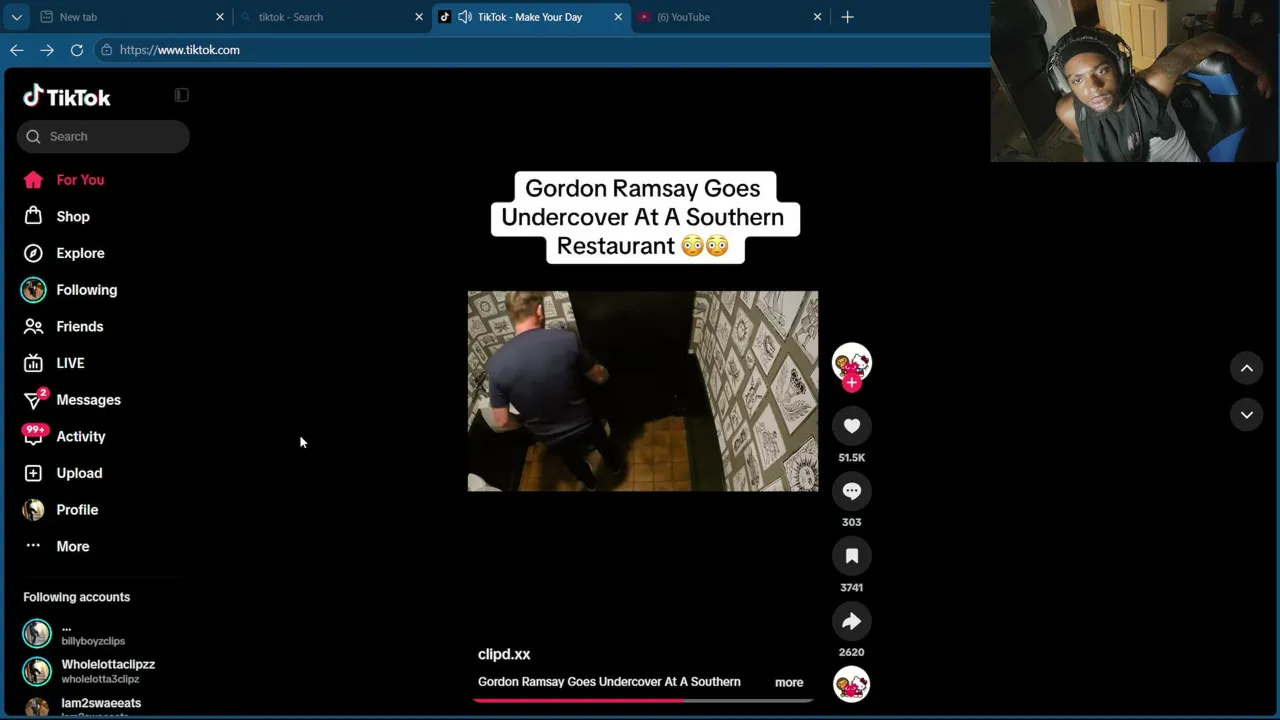Collapse the TikTok sidebar panel

[181, 95]
